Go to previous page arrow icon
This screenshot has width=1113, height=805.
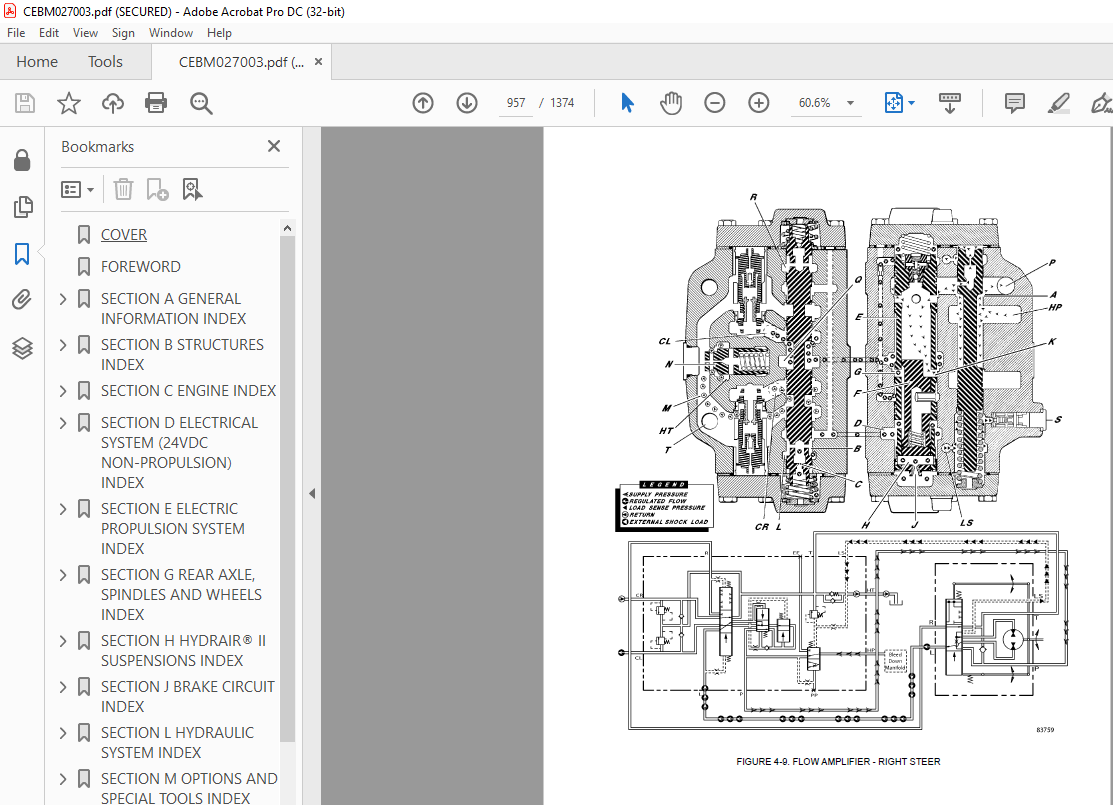(423, 103)
